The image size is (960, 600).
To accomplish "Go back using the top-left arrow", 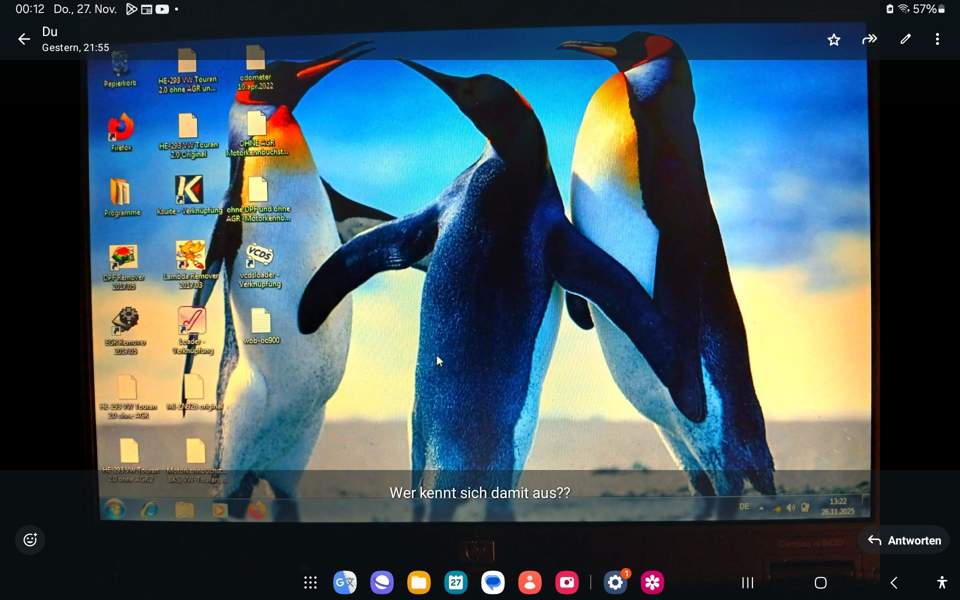I will point(24,39).
